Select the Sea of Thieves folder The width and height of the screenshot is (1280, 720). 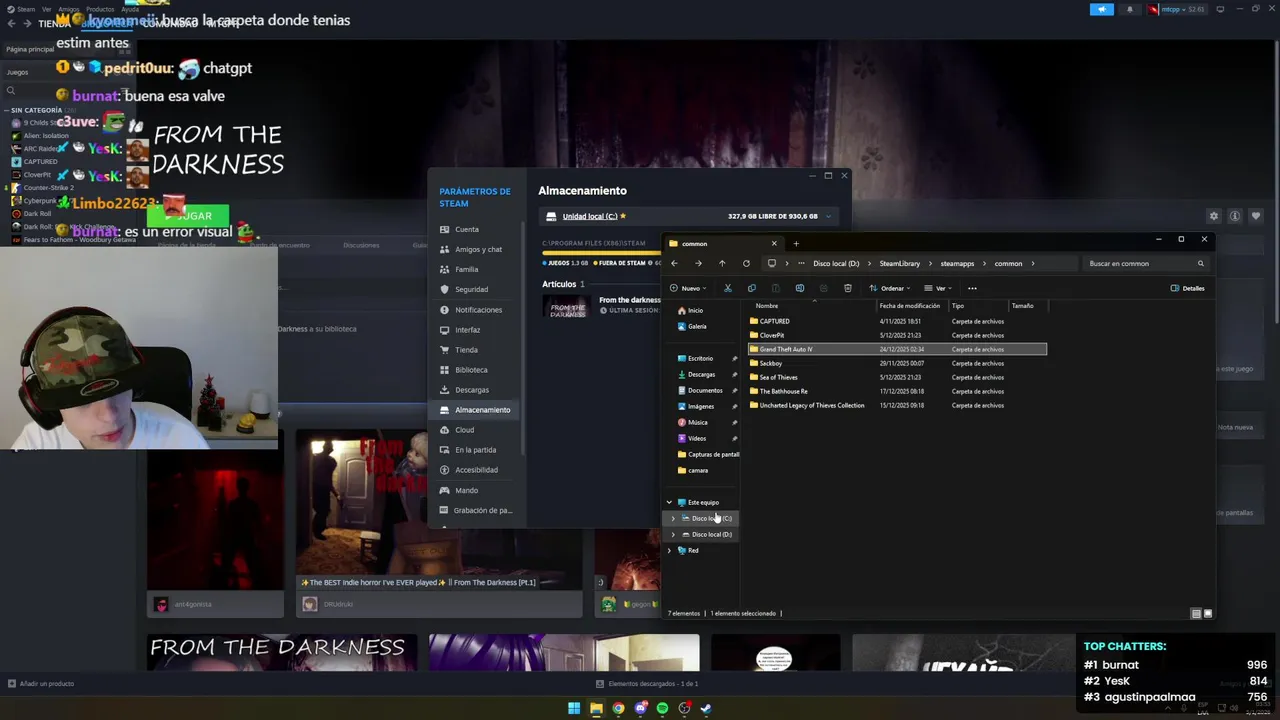click(897, 377)
